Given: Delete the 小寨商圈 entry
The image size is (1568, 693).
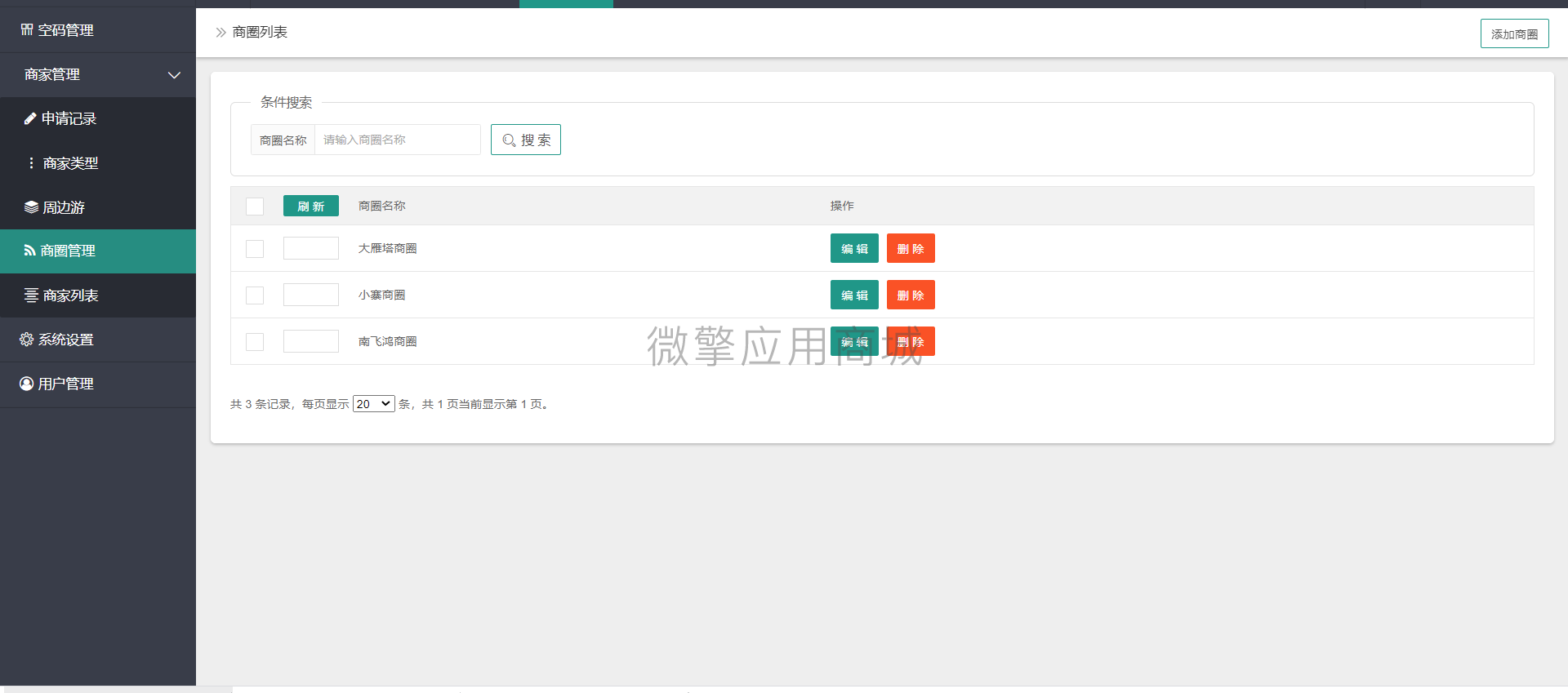Looking at the screenshot, I should click(x=911, y=295).
